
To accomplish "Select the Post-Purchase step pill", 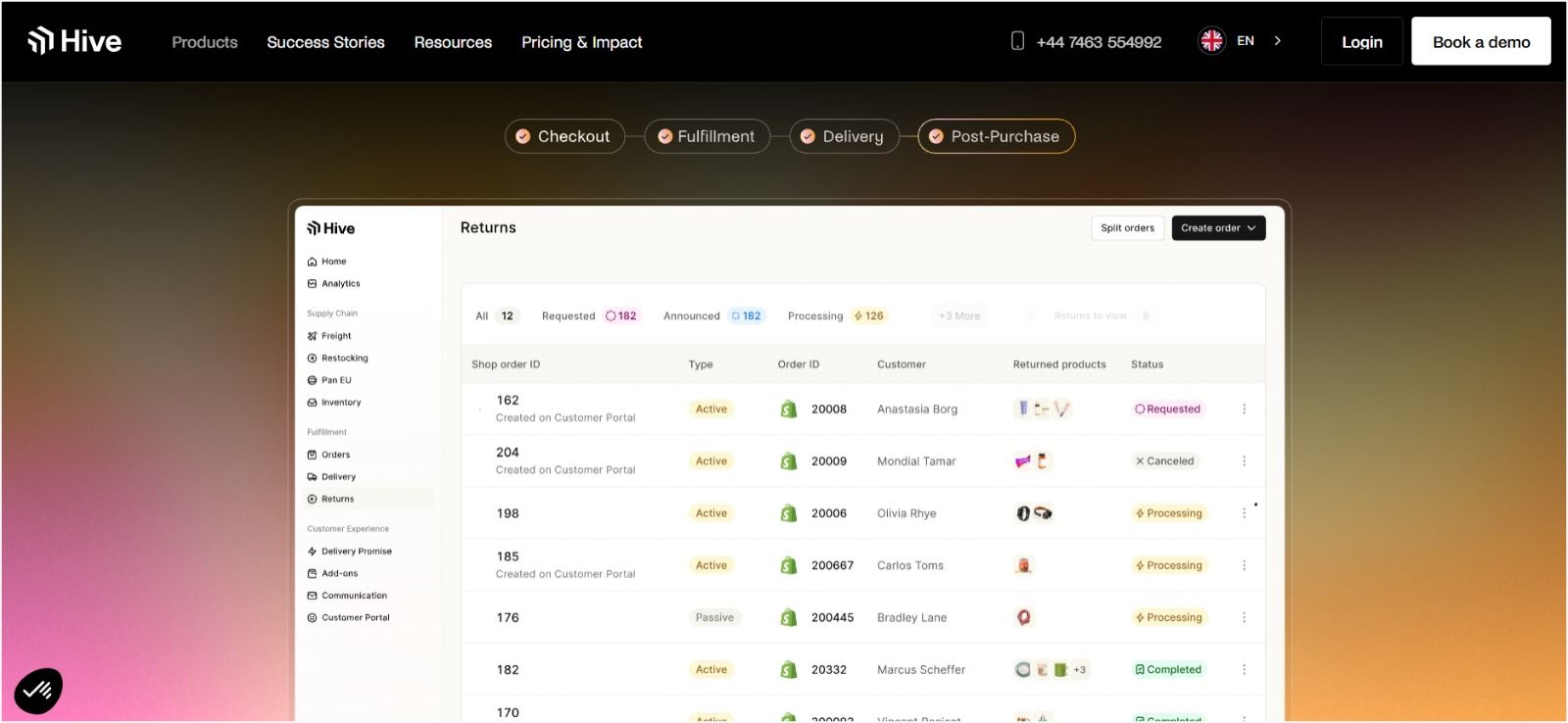I will click(996, 136).
